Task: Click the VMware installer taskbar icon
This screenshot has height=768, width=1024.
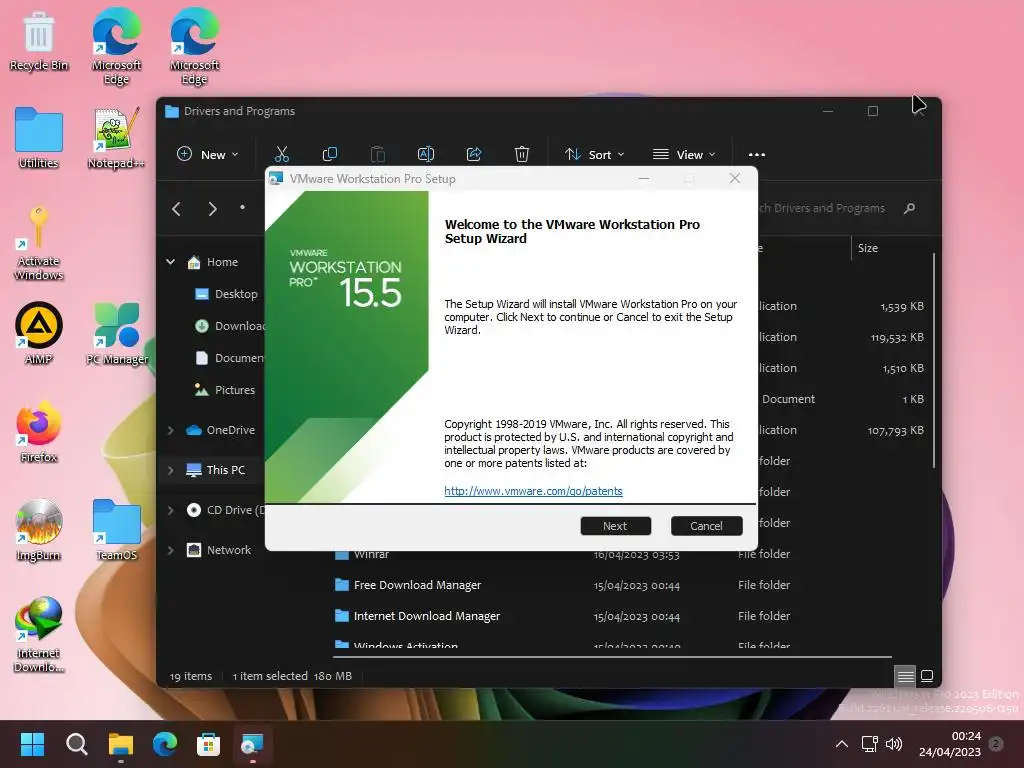Action: (252, 744)
